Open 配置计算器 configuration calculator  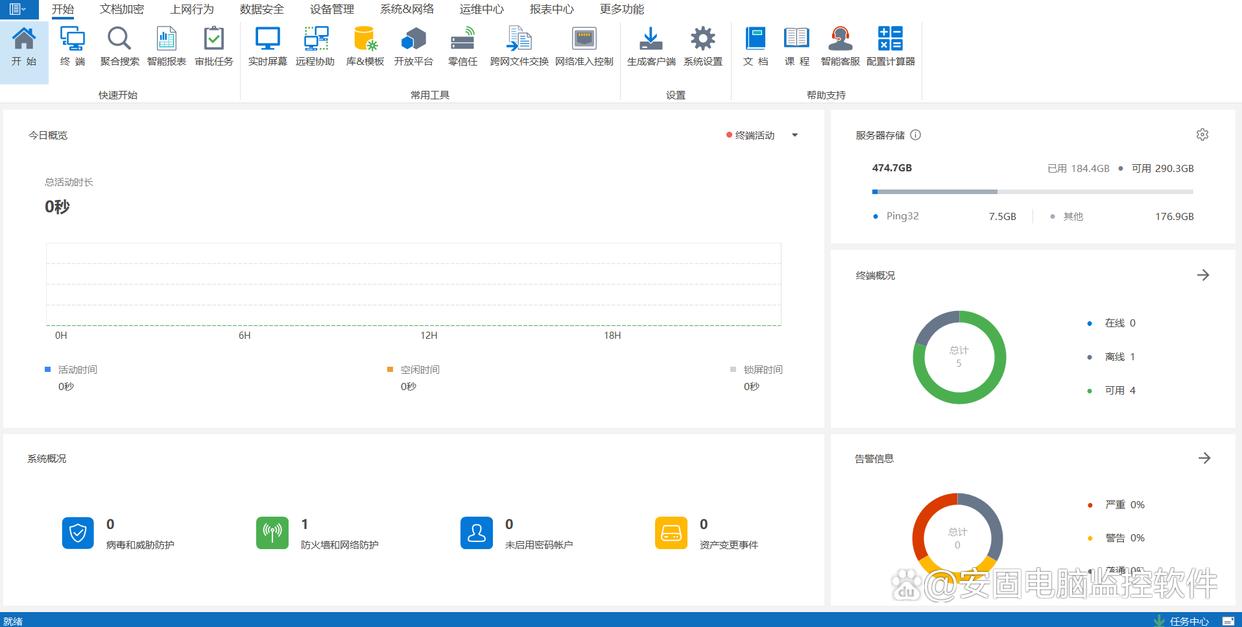point(890,46)
